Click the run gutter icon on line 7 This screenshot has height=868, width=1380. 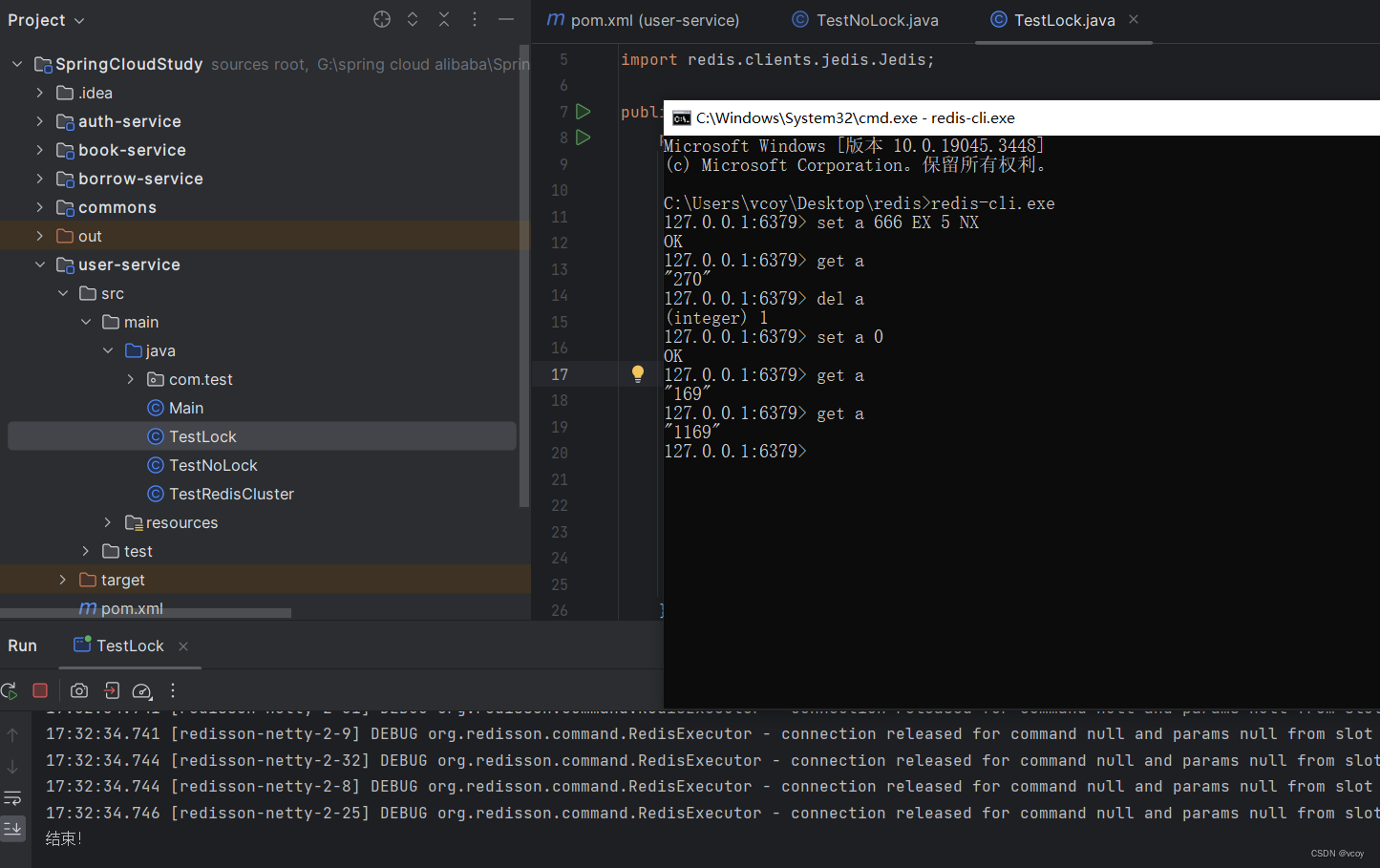tap(584, 112)
